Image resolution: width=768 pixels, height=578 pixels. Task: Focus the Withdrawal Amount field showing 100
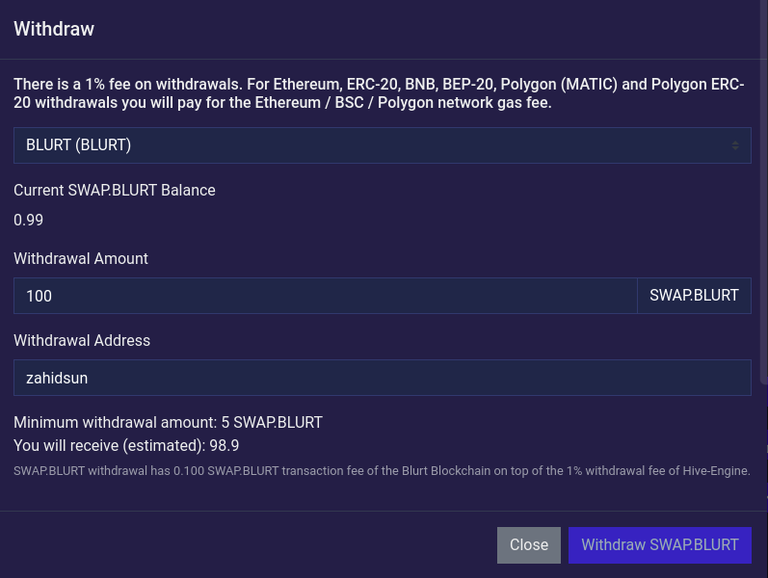325,295
